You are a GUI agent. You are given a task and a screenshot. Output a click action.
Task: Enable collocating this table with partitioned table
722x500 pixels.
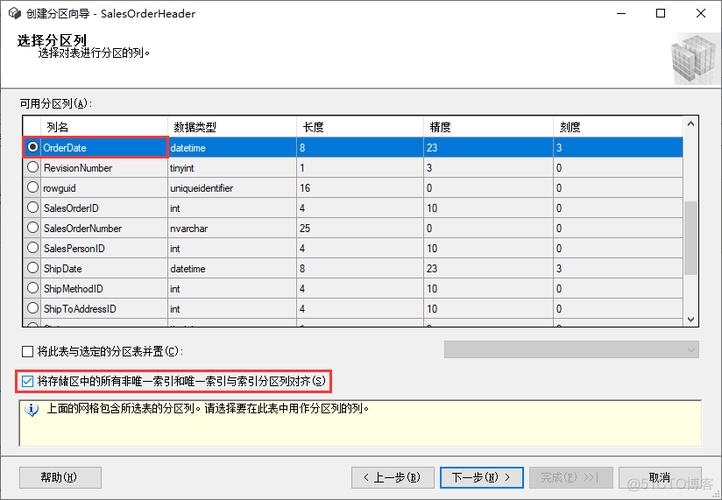(28, 352)
